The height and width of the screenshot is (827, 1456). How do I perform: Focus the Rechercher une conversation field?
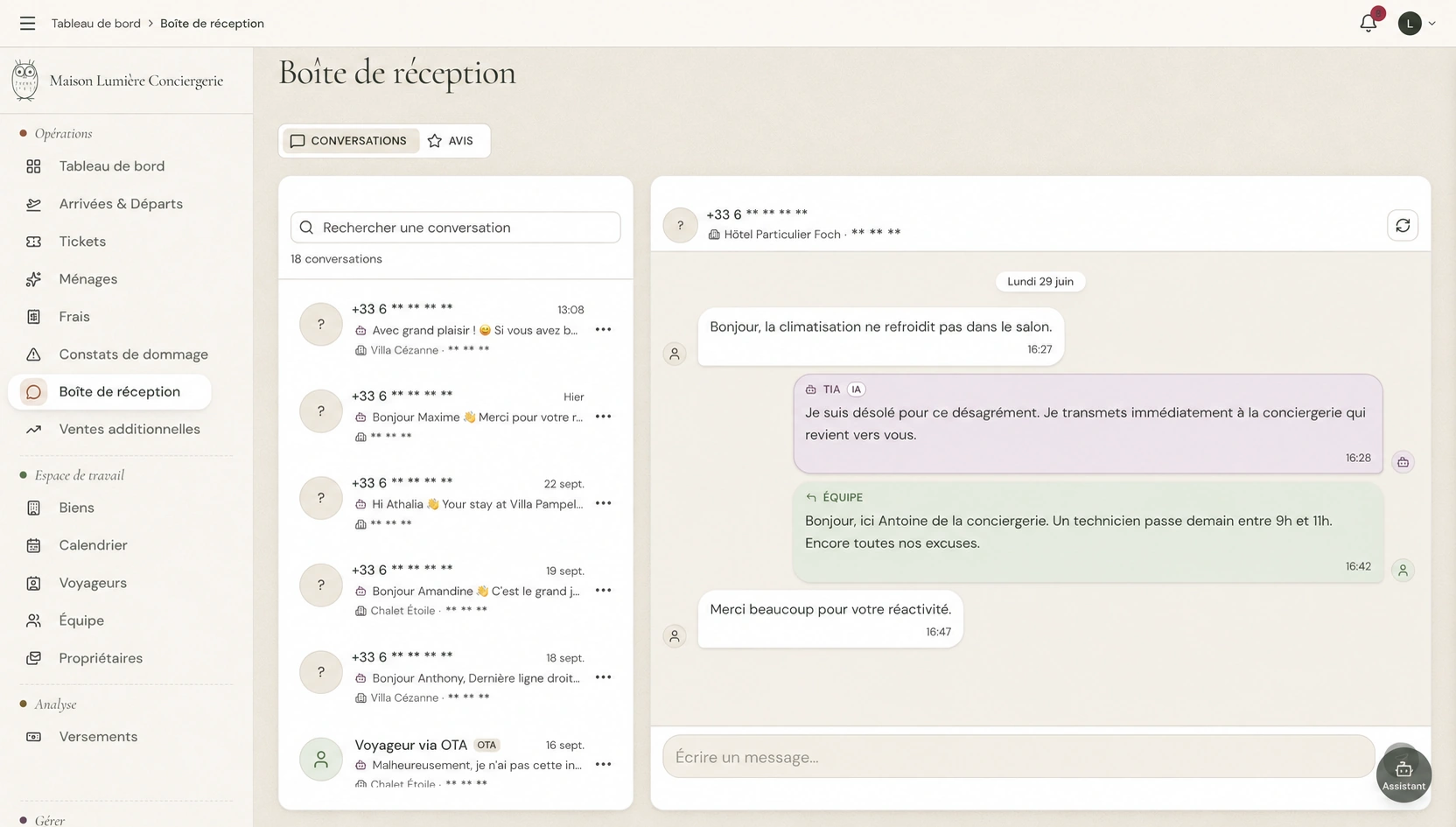(455, 228)
